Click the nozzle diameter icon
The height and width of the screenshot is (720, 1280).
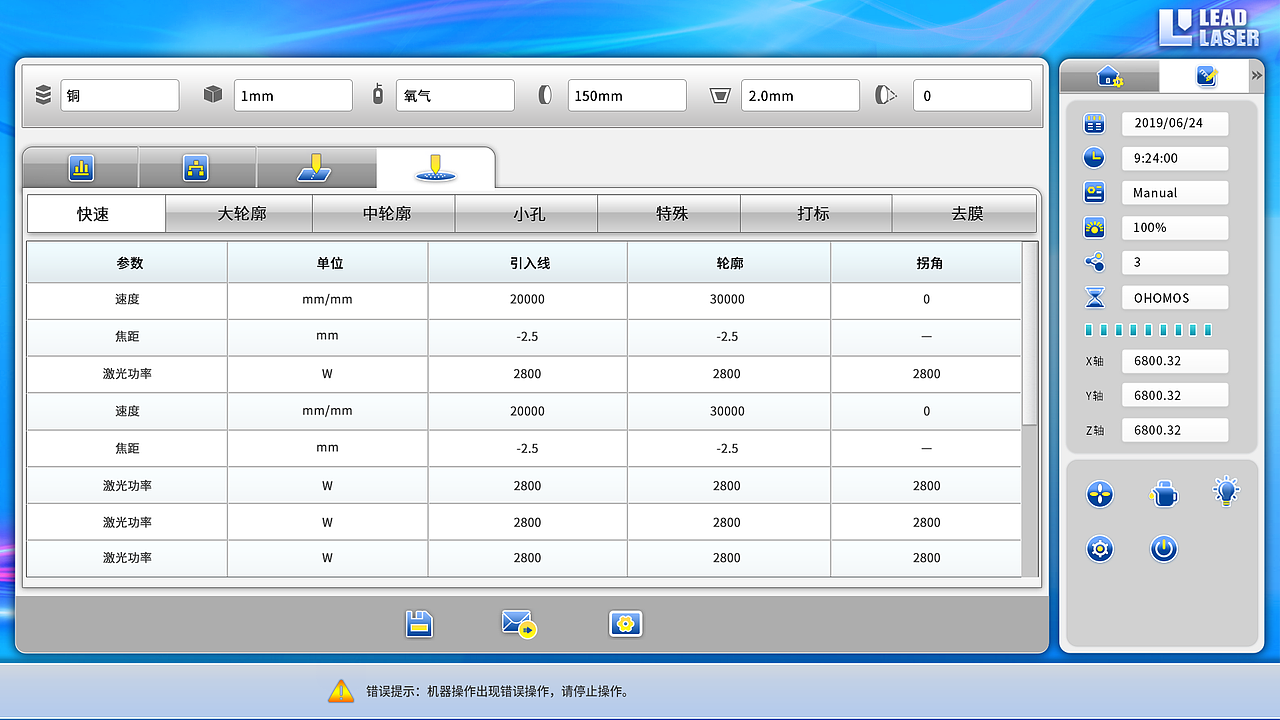click(719, 96)
